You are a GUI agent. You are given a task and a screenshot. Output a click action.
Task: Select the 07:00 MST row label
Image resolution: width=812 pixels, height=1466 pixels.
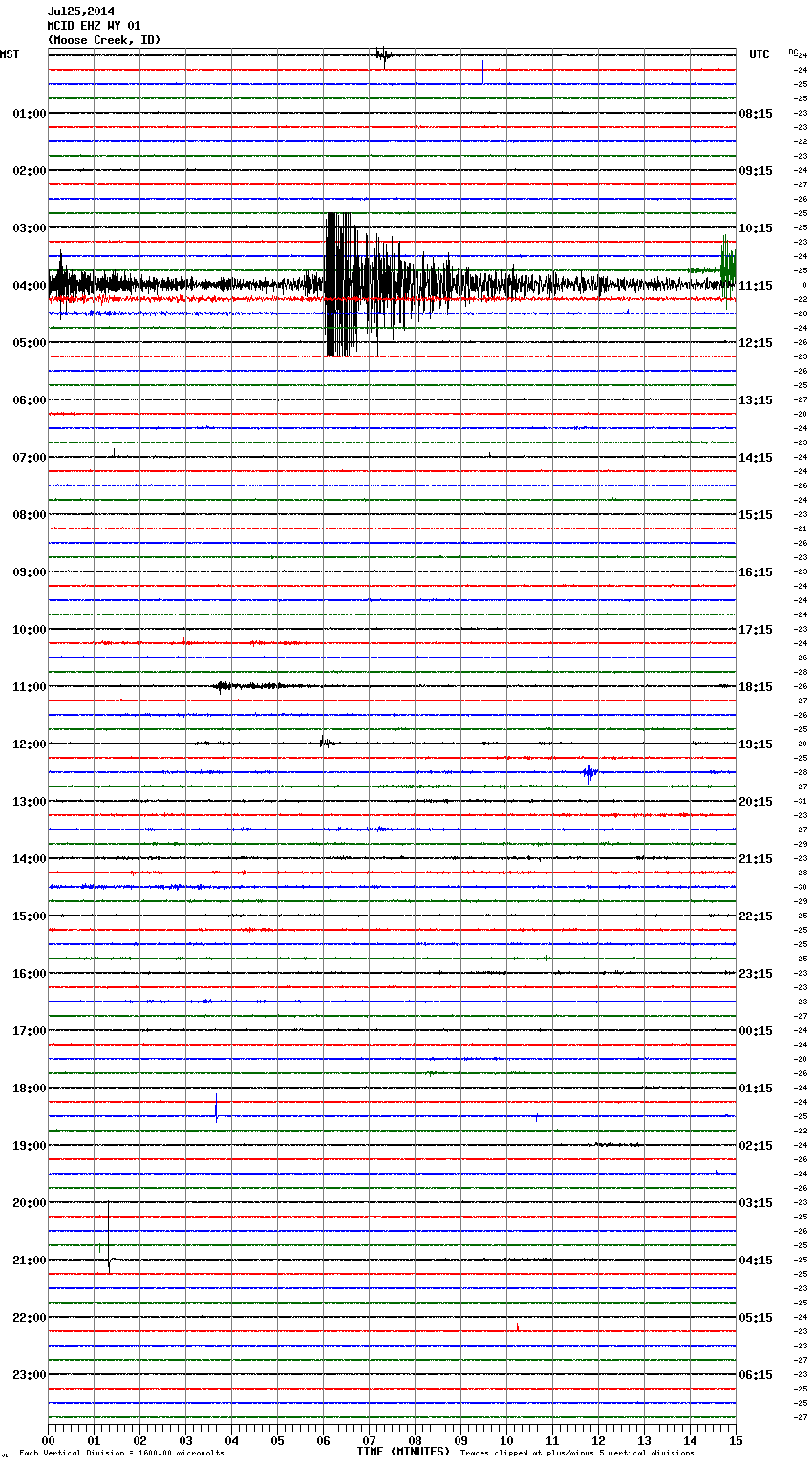click(x=30, y=458)
